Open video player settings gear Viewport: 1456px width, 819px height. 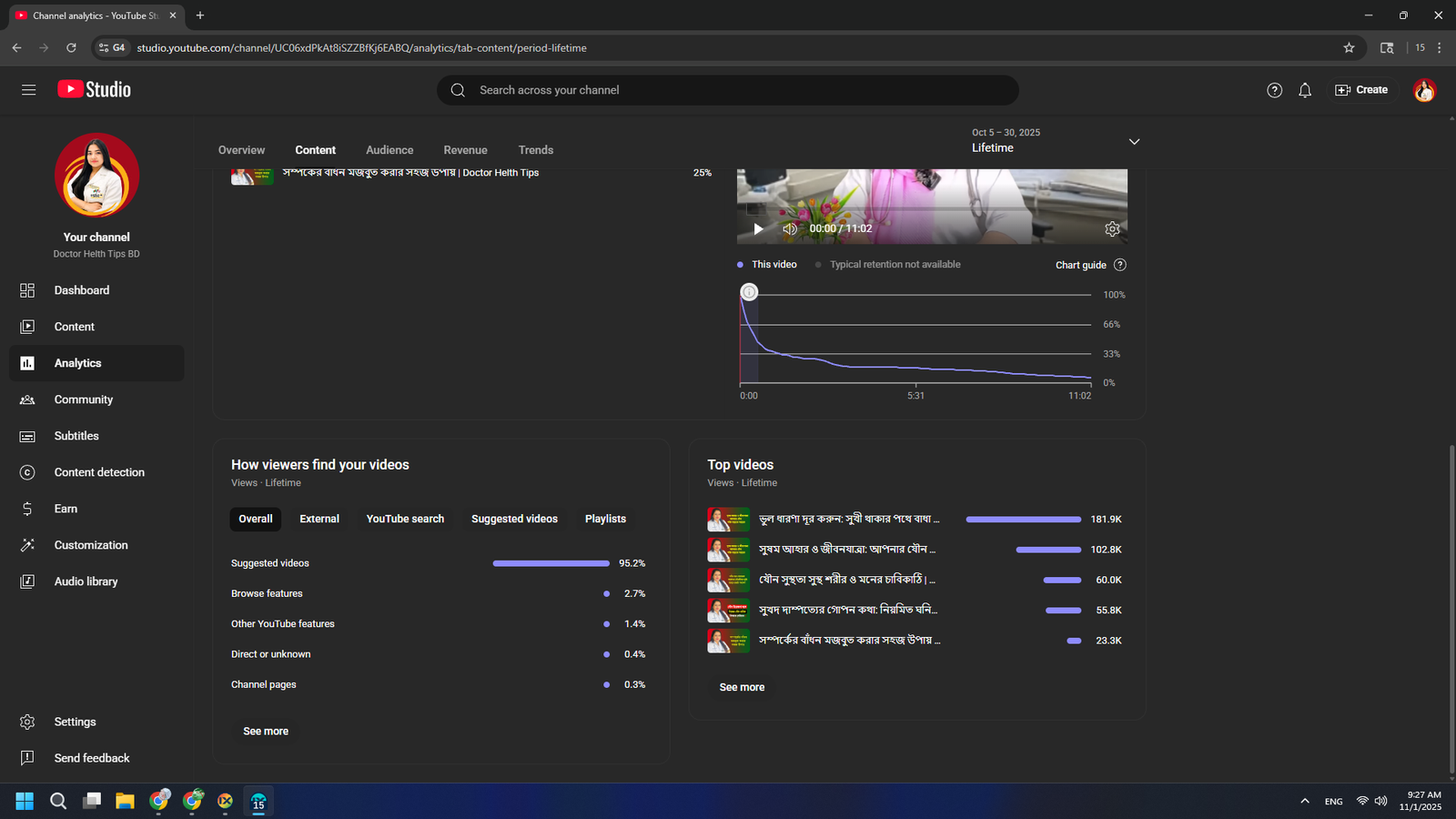coord(1112,229)
